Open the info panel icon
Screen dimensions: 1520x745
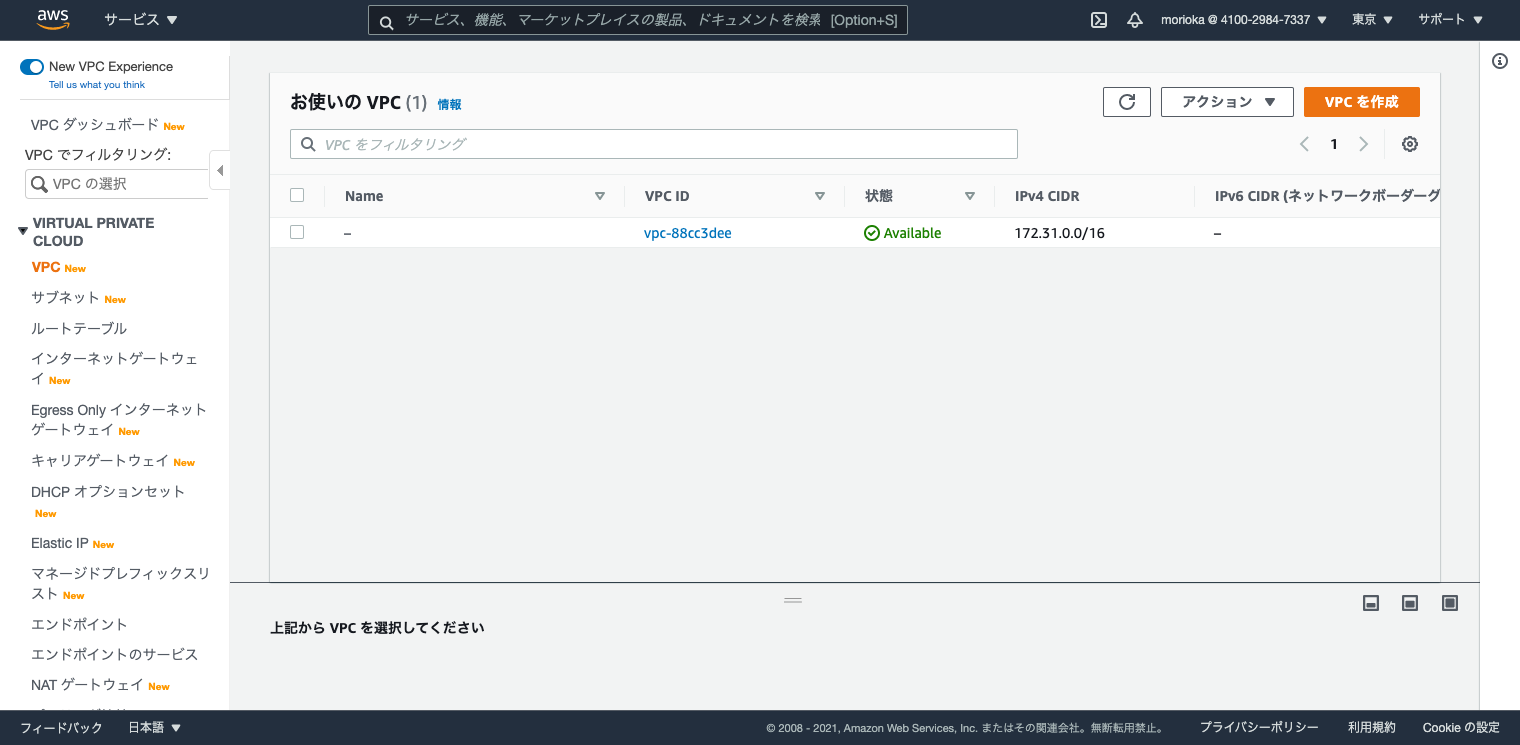(x=1500, y=61)
